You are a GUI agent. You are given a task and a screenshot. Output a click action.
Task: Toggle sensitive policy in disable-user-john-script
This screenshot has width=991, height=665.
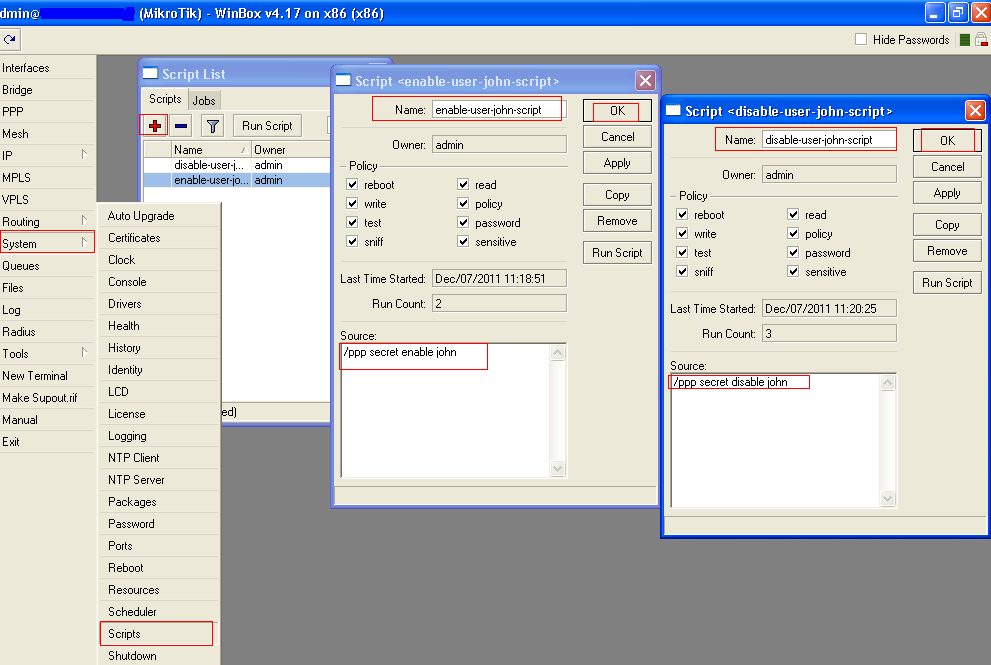[x=793, y=271]
